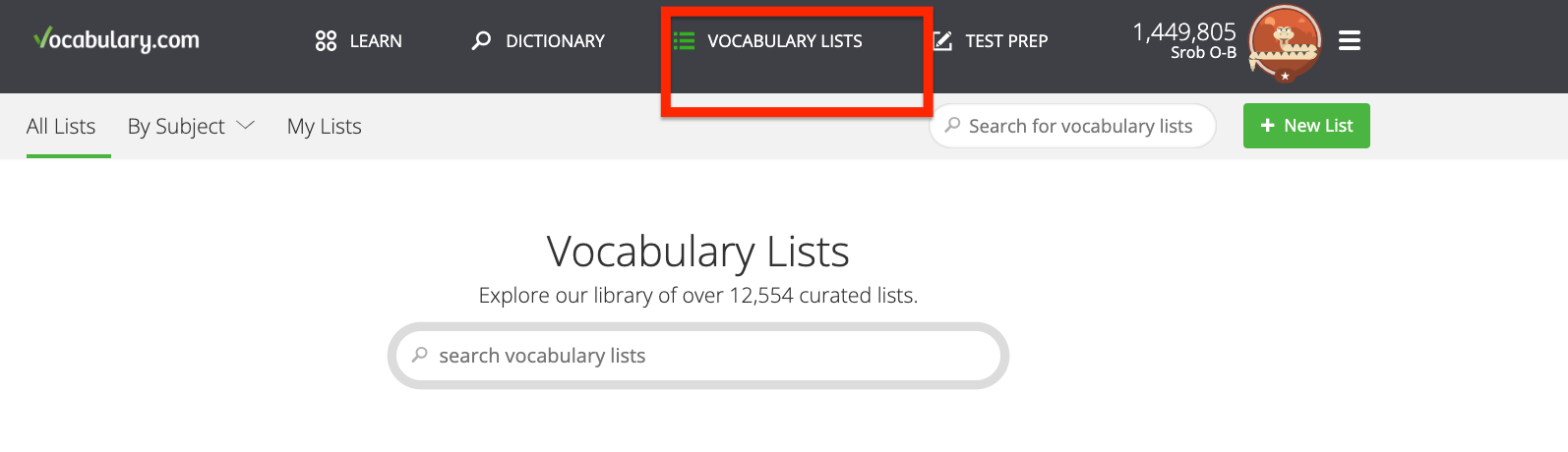Open the hamburger menu icon
1568x452 pixels.
[x=1350, y=41]
